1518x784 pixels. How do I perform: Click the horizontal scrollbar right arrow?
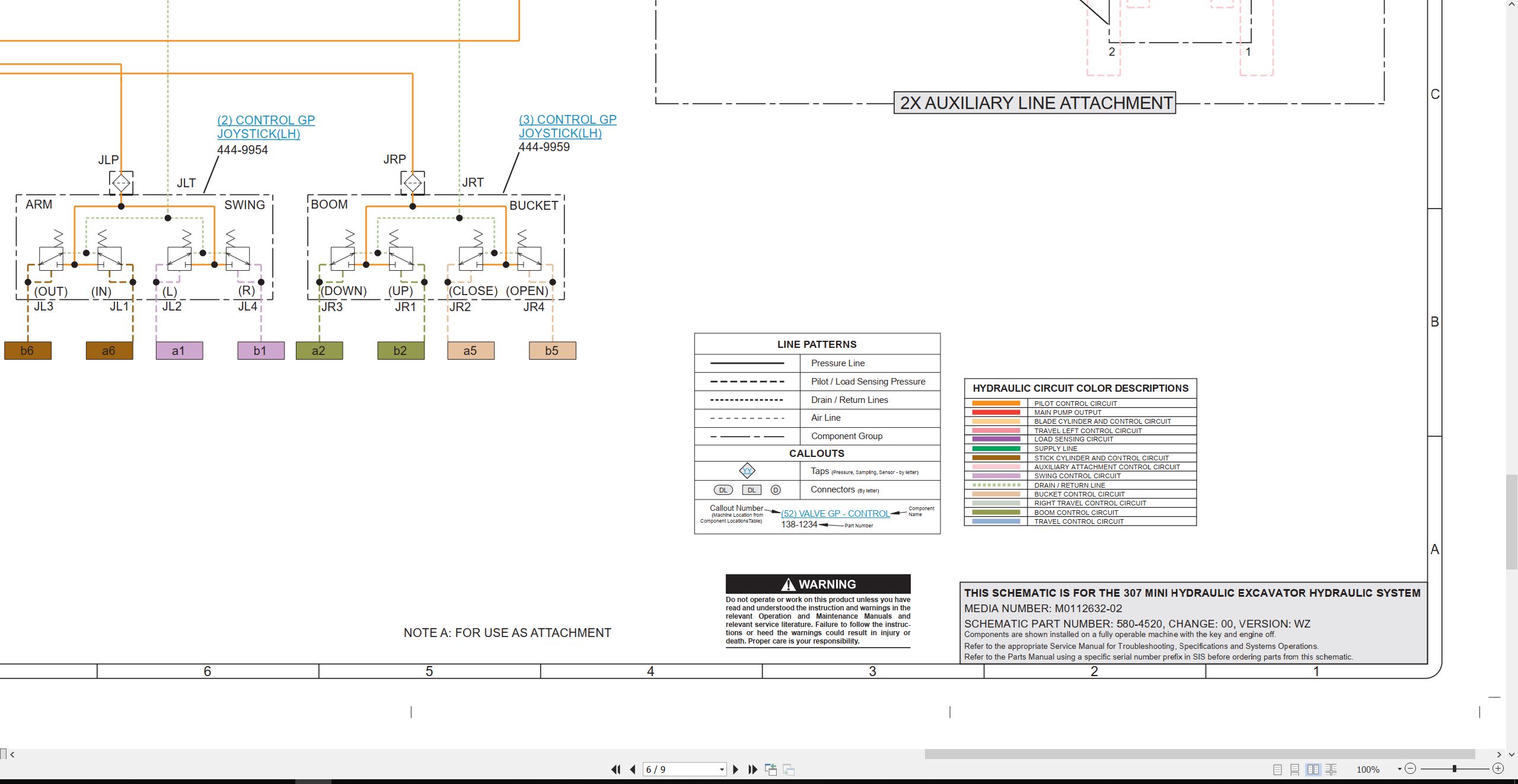tap(1500, 754)
